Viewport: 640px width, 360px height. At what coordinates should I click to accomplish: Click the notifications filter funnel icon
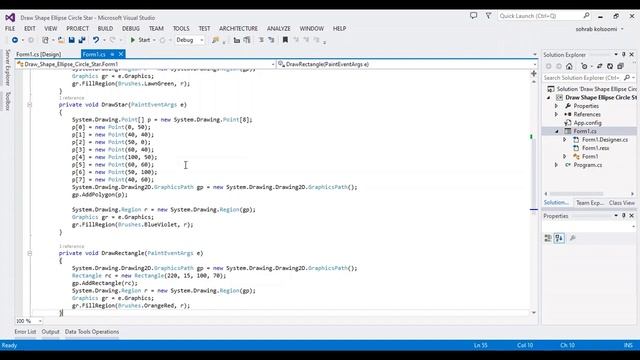click(488, 16)
